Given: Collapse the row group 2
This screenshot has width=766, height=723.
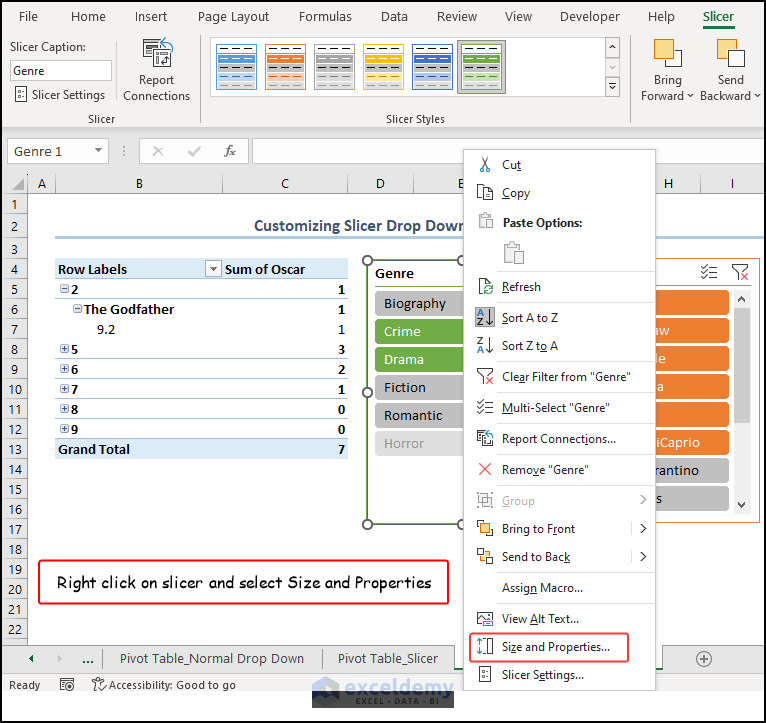Looking at the screenshot, I should point(64,289).
